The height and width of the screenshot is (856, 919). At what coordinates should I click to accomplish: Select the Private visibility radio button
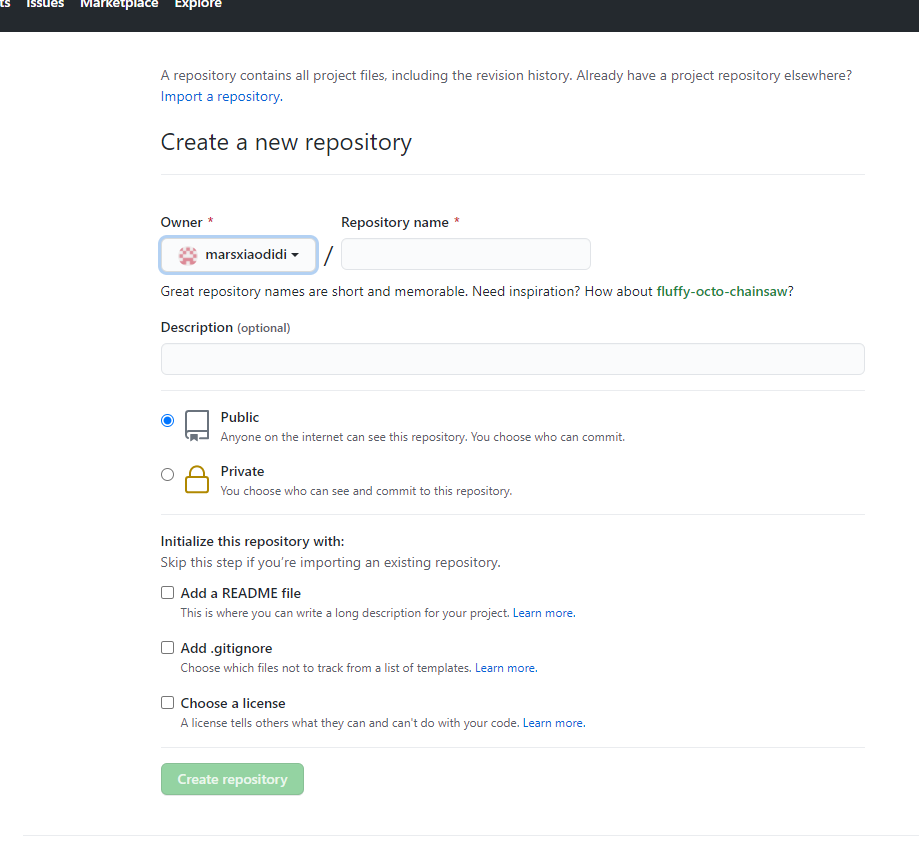[x=167, y=475]
